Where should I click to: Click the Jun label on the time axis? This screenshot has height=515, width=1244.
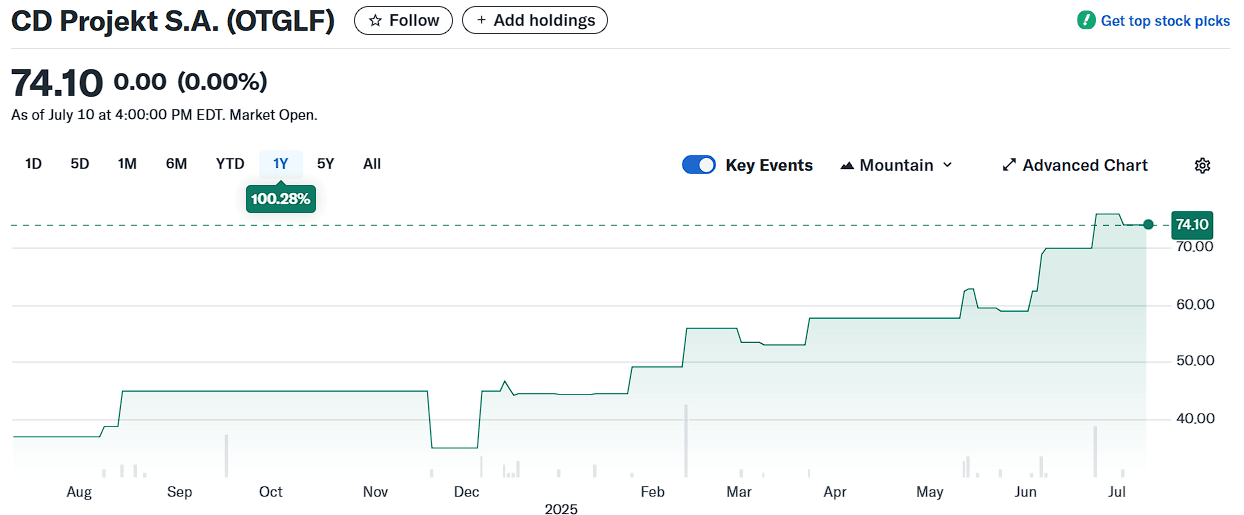1025,492
